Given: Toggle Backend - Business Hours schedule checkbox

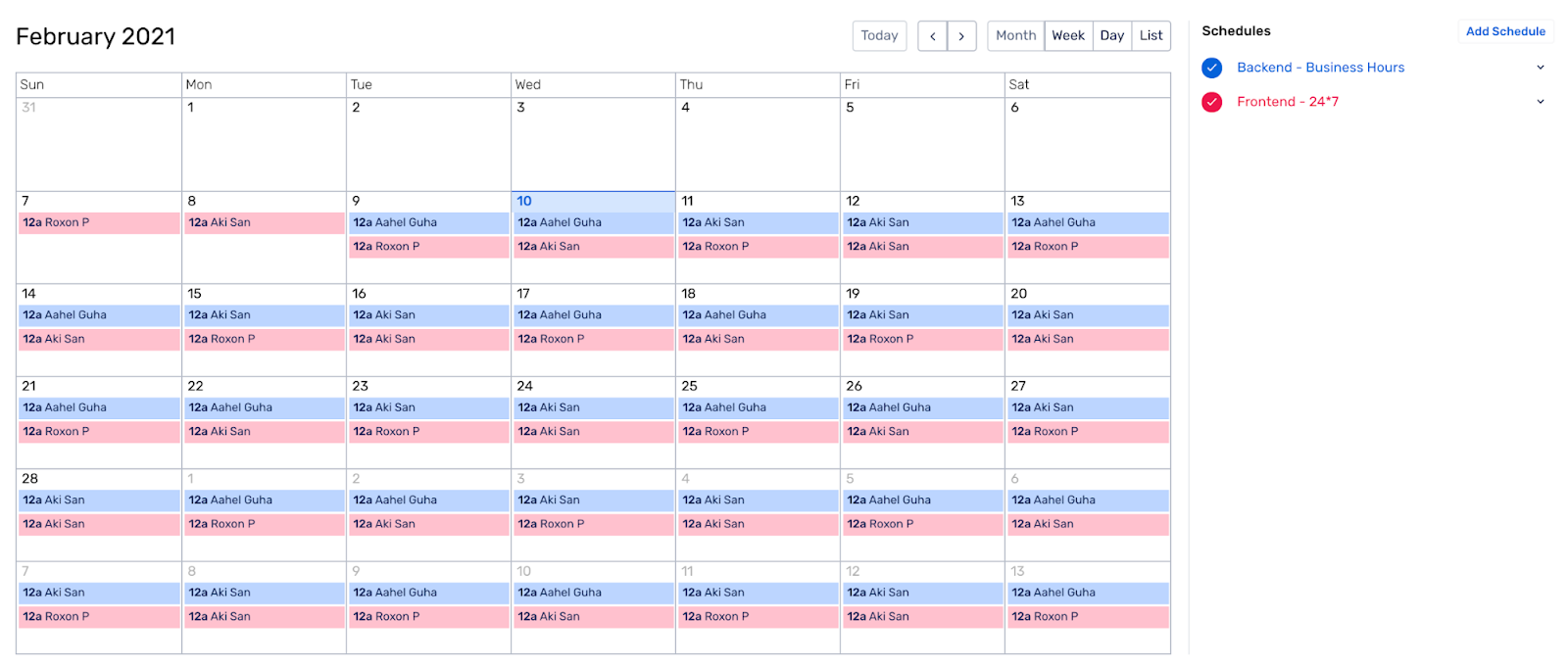Looking at the screenshot, I should [x=1212, y=68].
